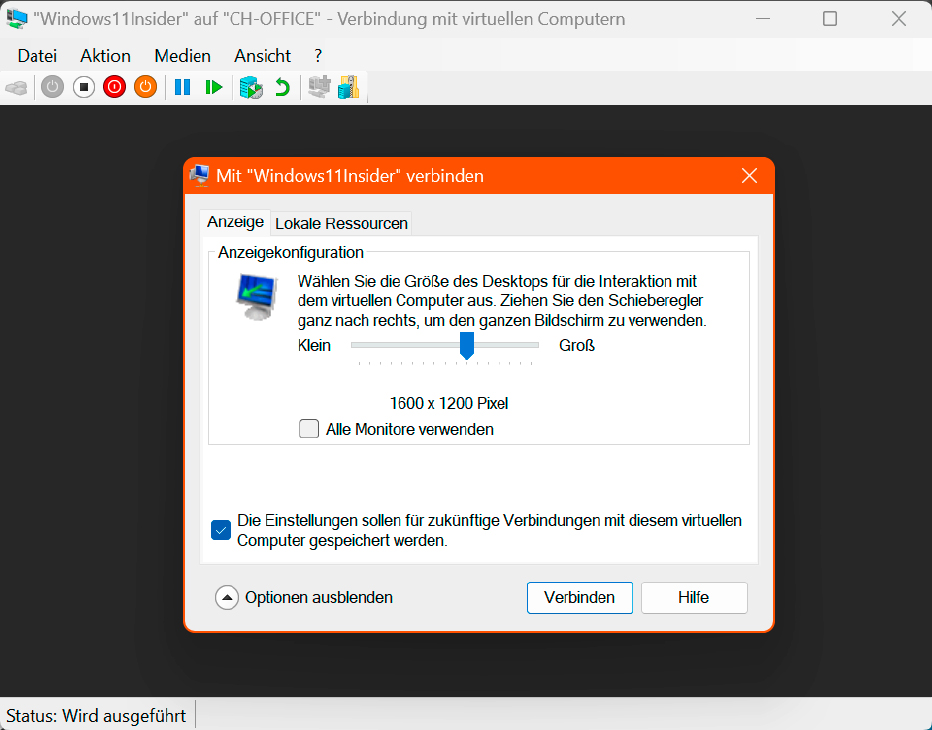Uncheck save settings for future connections

tap(221, 530)
